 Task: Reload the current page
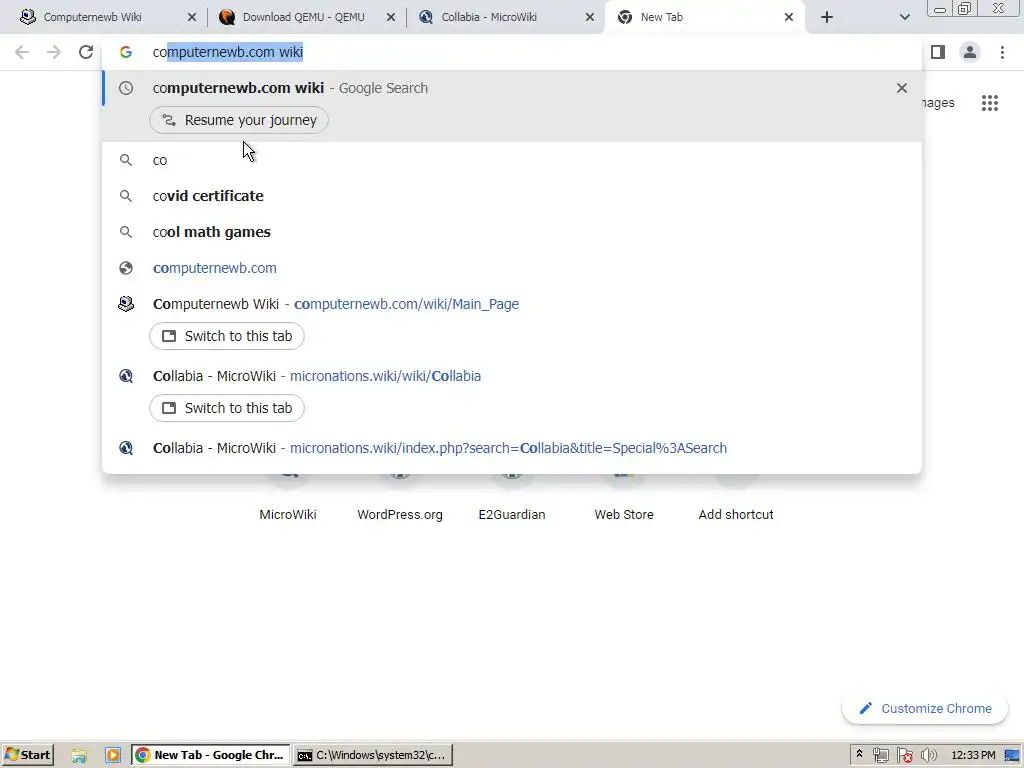(x=86, y=52)
